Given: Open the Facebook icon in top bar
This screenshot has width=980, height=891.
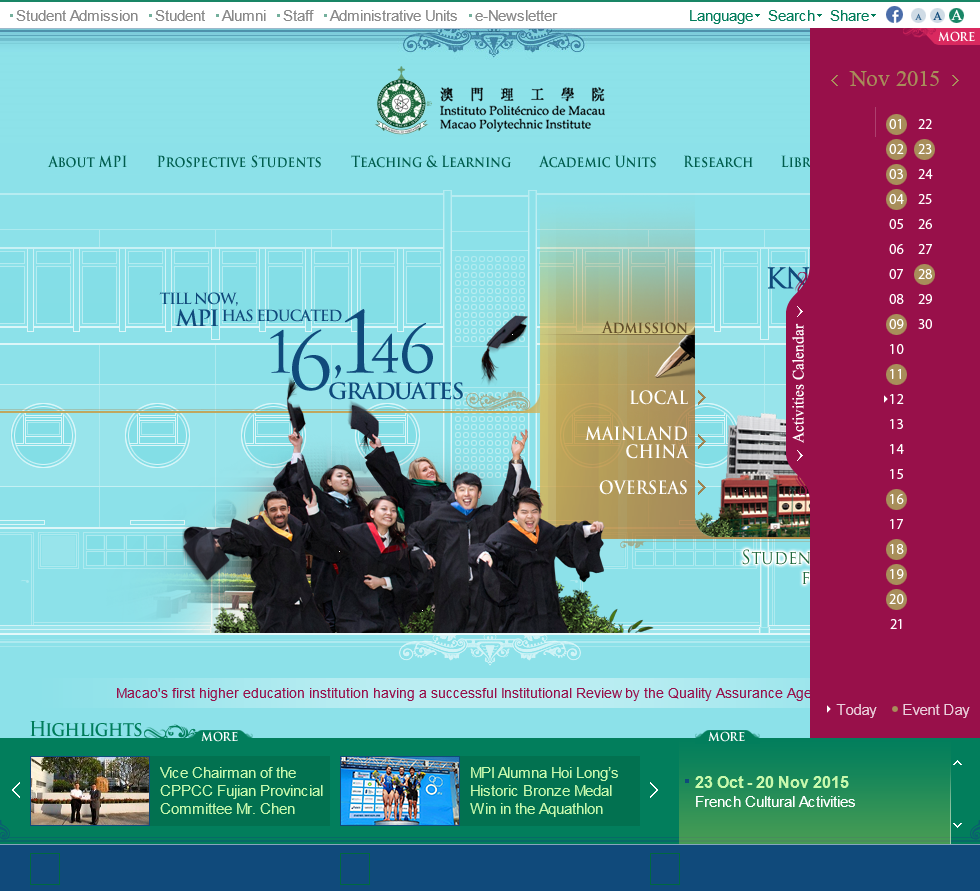Looking at the screenshot, I should click(x=894, y=15).
